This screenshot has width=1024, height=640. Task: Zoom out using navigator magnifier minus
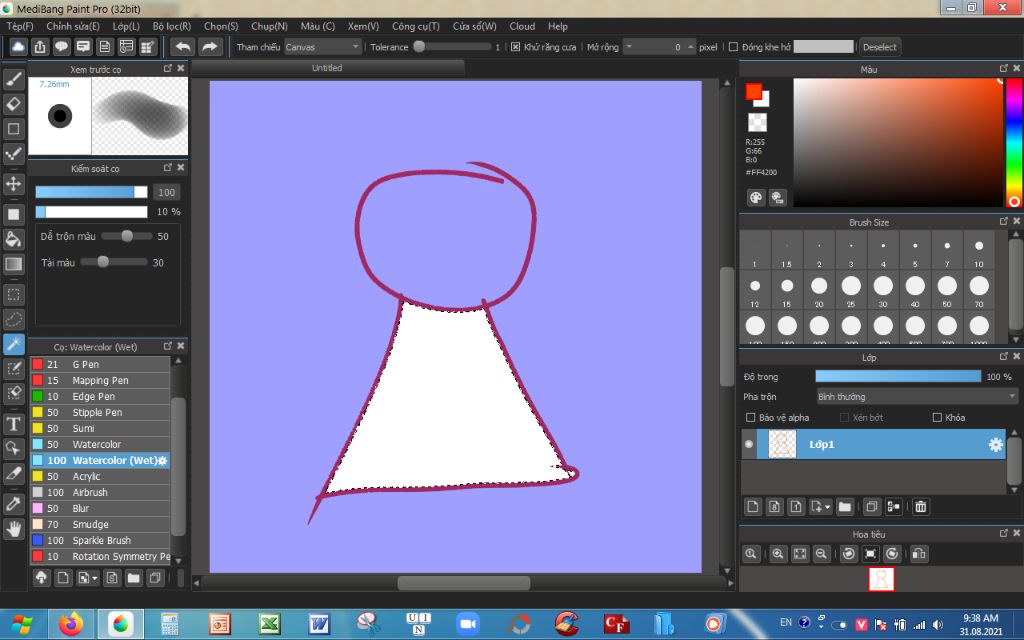tap(822, 554)
